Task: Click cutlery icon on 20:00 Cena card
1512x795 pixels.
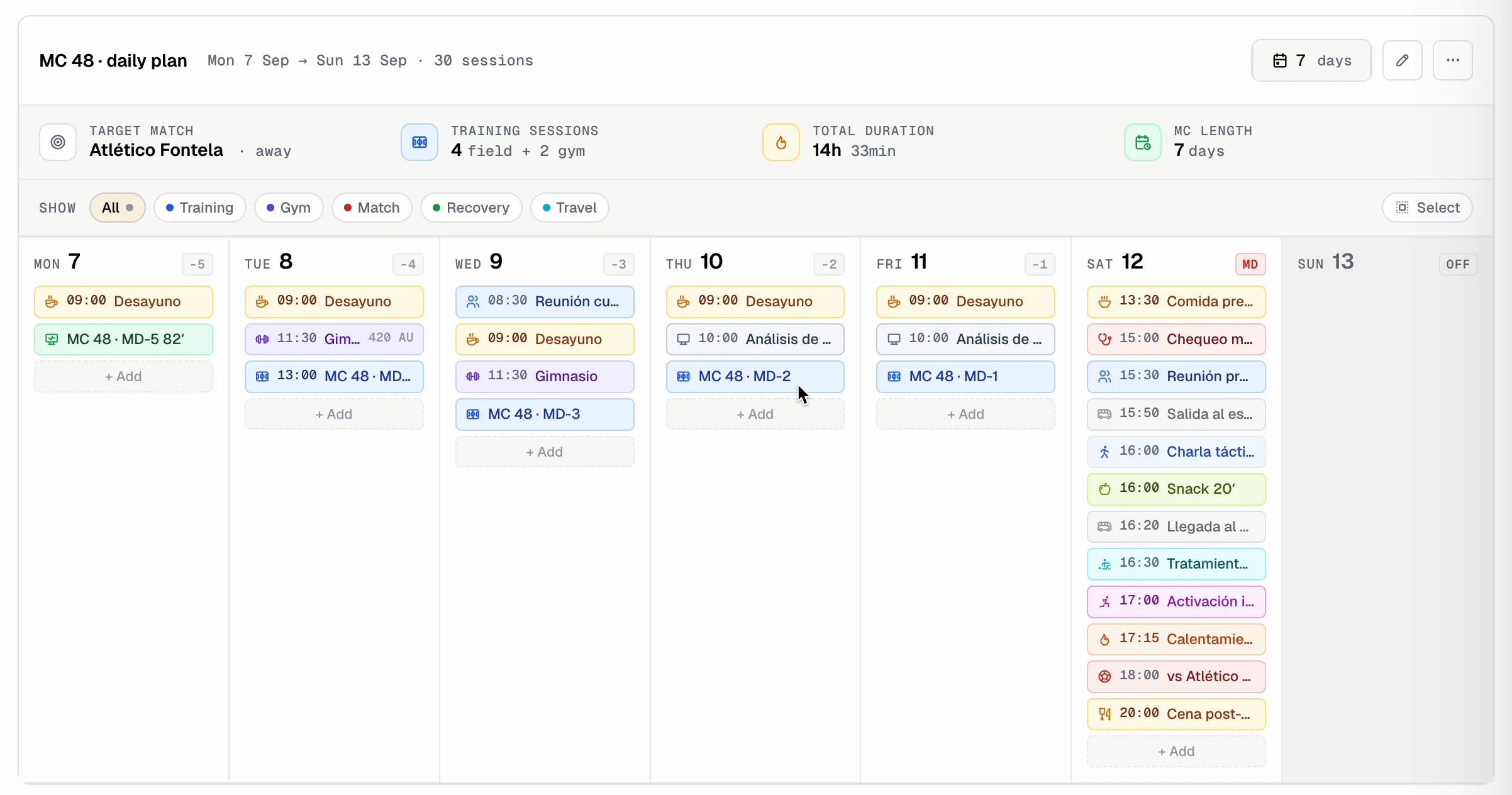Action: coord(1104,714)
